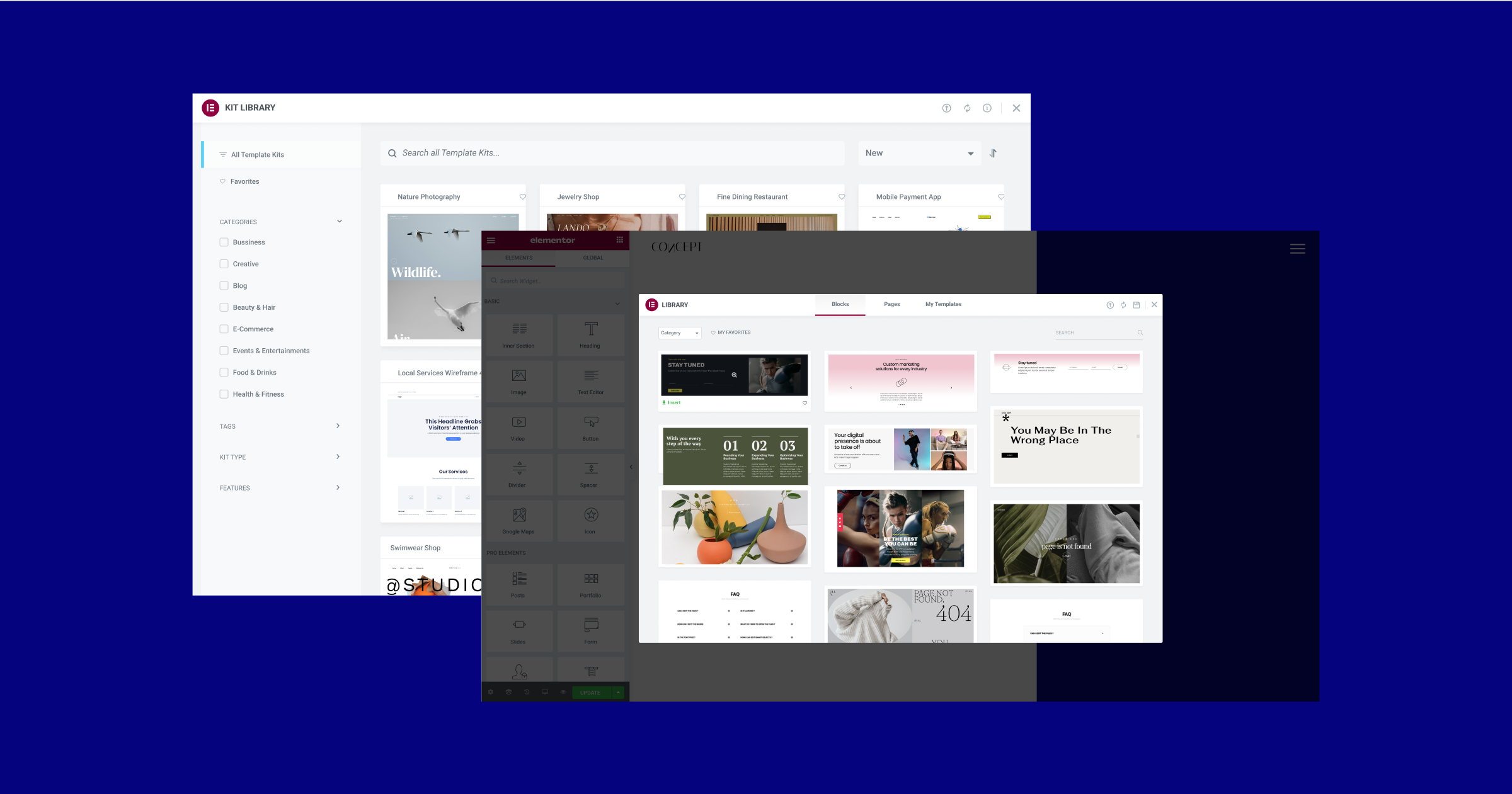1512x794 pixels.
Task: Enable the Blog category checkbox
Action: click(x=224, y=285)
